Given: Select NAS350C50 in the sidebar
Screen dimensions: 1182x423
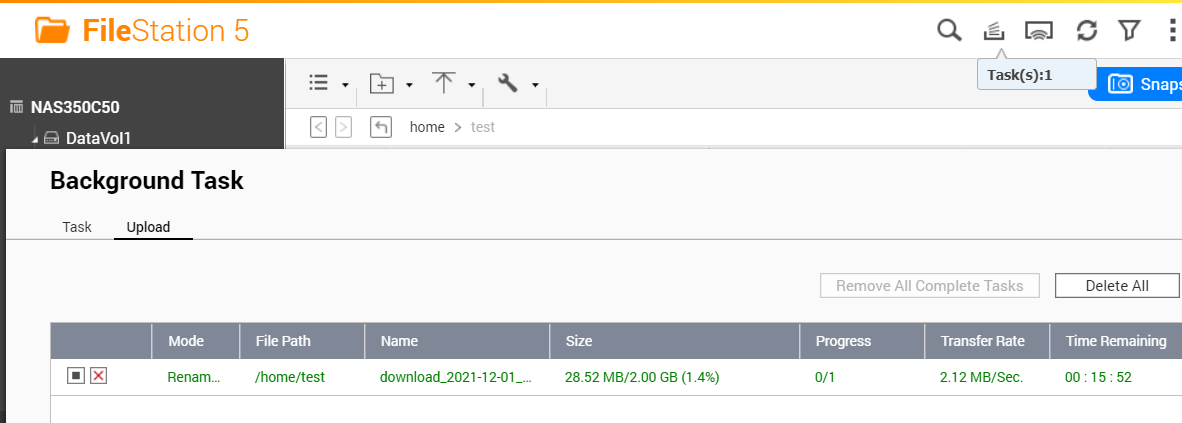Looking at the screenshot, I should pos(75,107).
